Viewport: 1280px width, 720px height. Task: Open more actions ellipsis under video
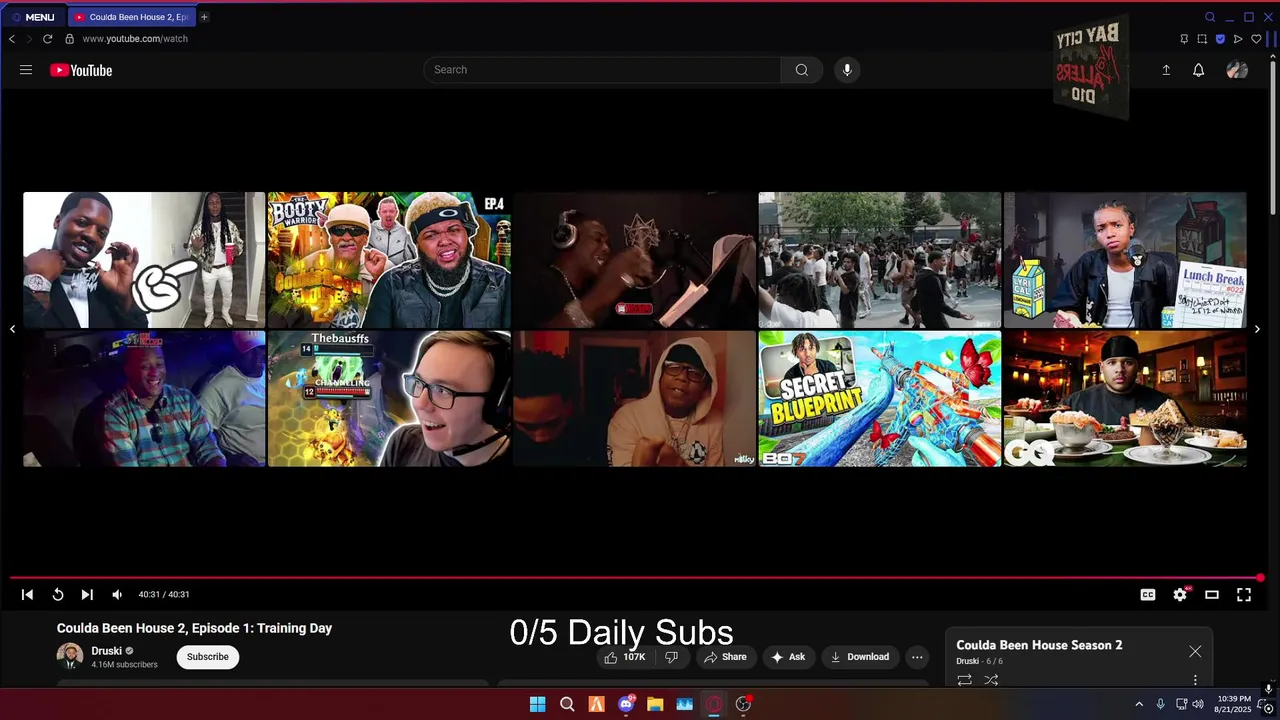917,657
